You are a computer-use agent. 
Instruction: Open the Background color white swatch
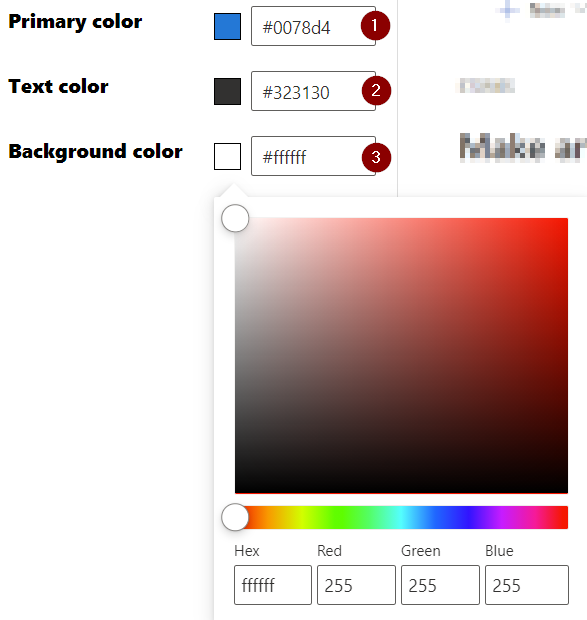tap(227, 157)
